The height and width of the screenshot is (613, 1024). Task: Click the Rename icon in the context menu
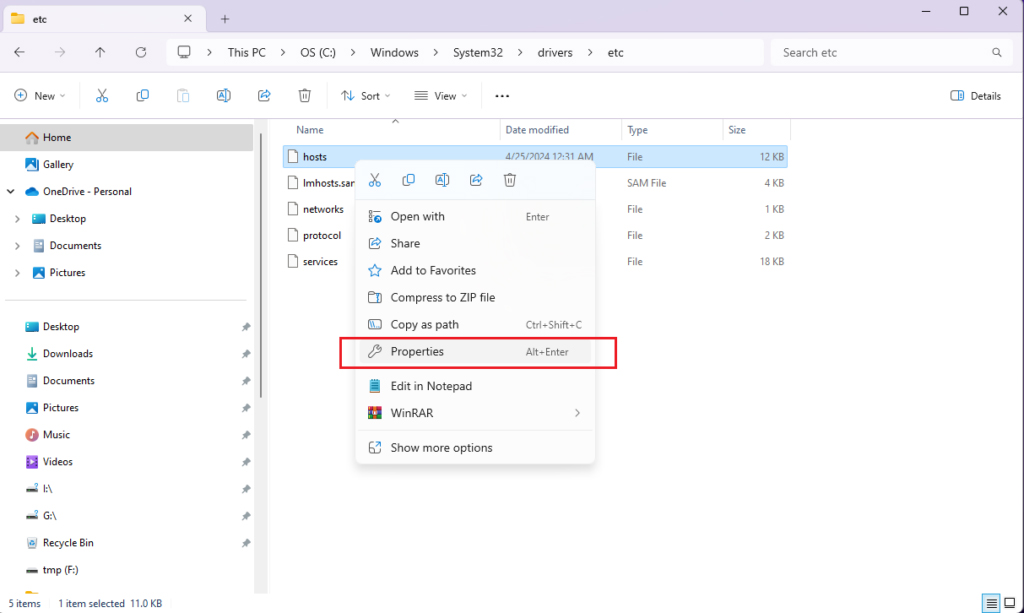point(442,180)
